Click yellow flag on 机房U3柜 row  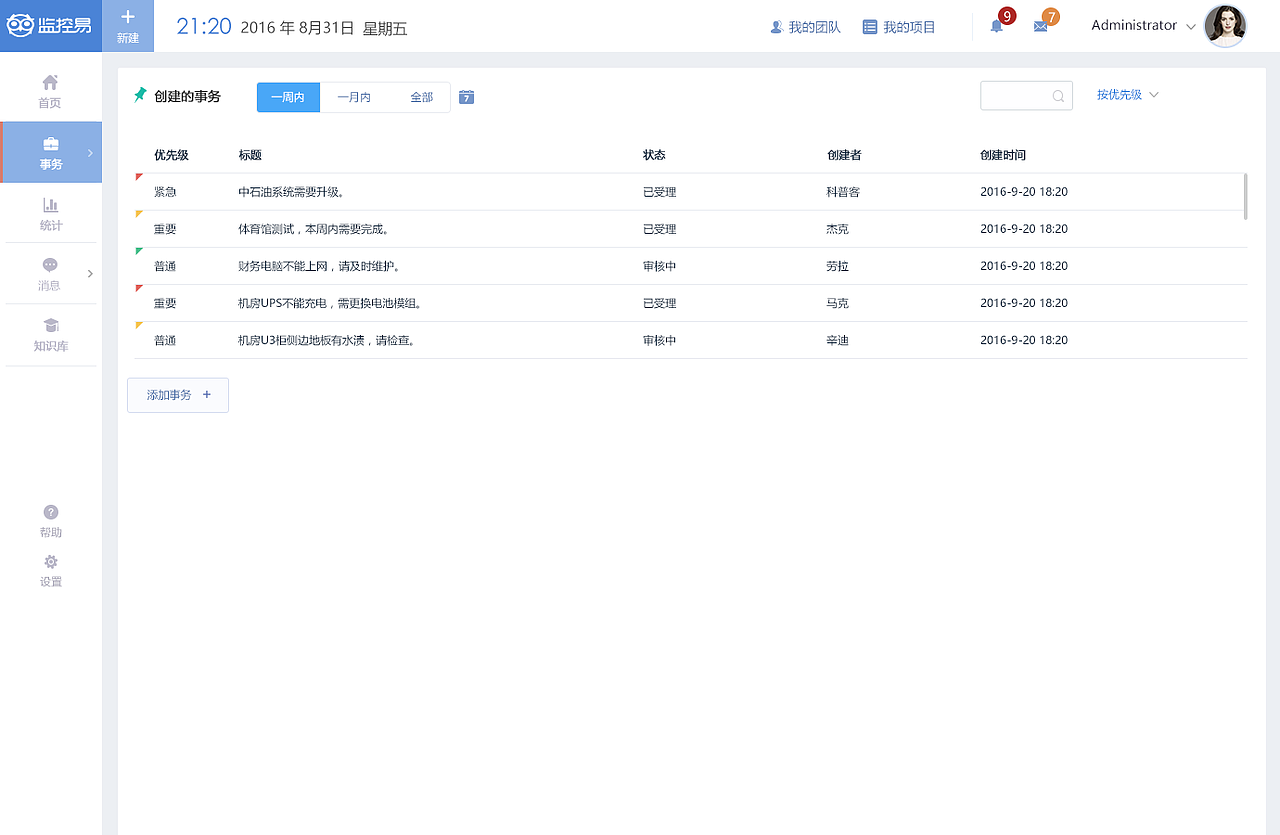[139, 325]
